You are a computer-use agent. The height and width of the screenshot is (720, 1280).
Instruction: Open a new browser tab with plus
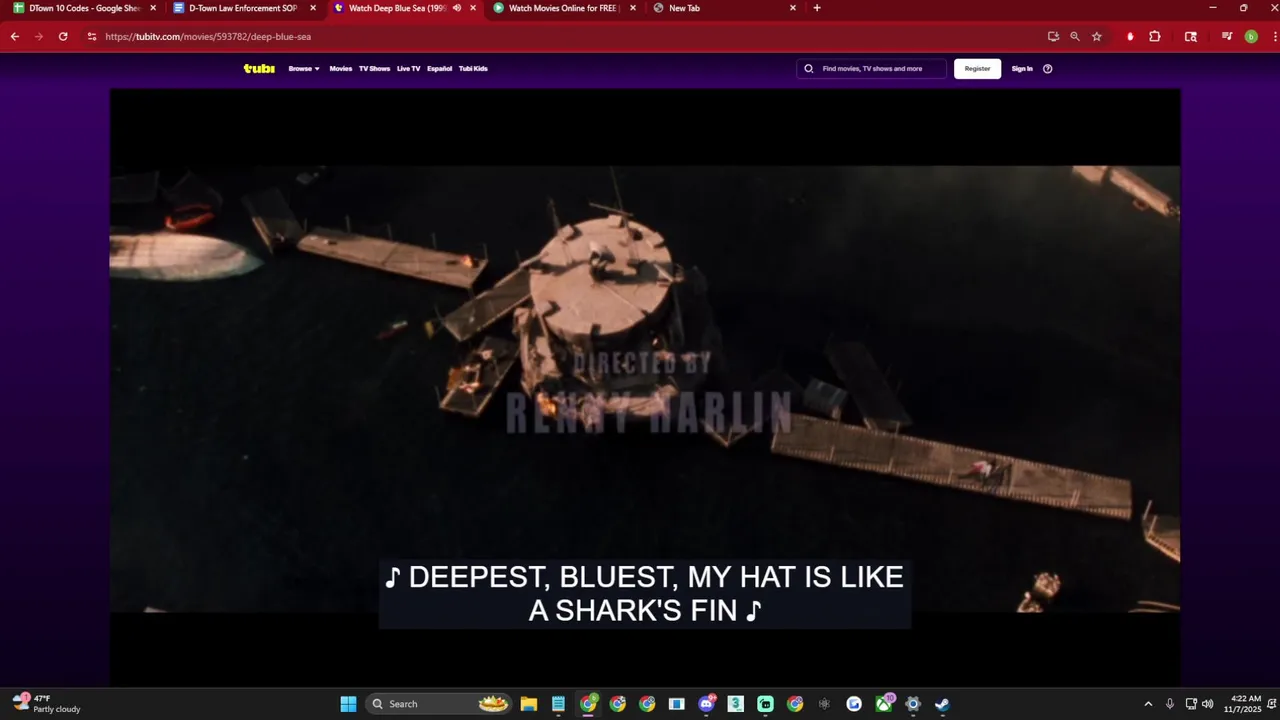tap(817, 8)
